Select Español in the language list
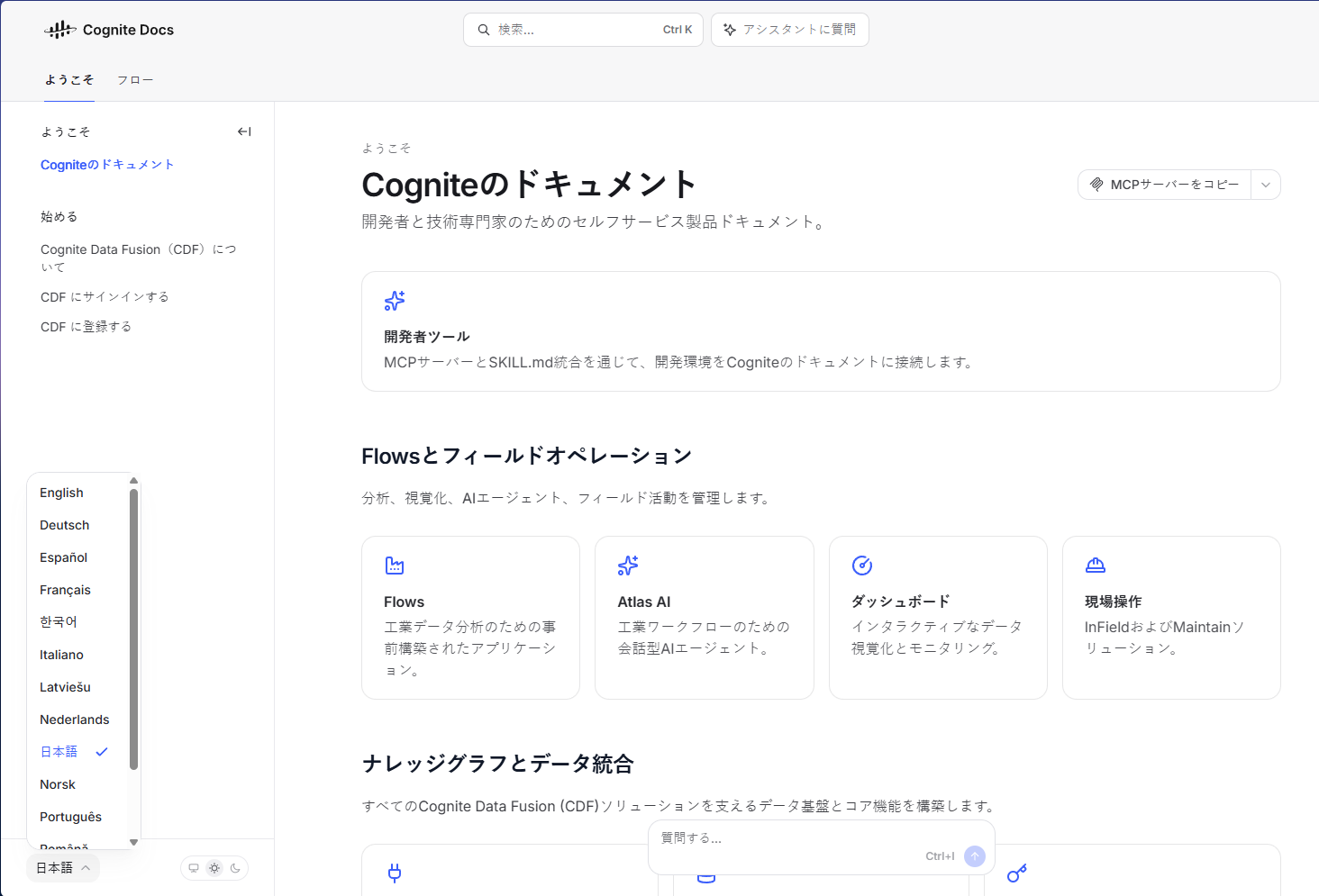Screen dimensions: 1319x896 pos(77,557)
